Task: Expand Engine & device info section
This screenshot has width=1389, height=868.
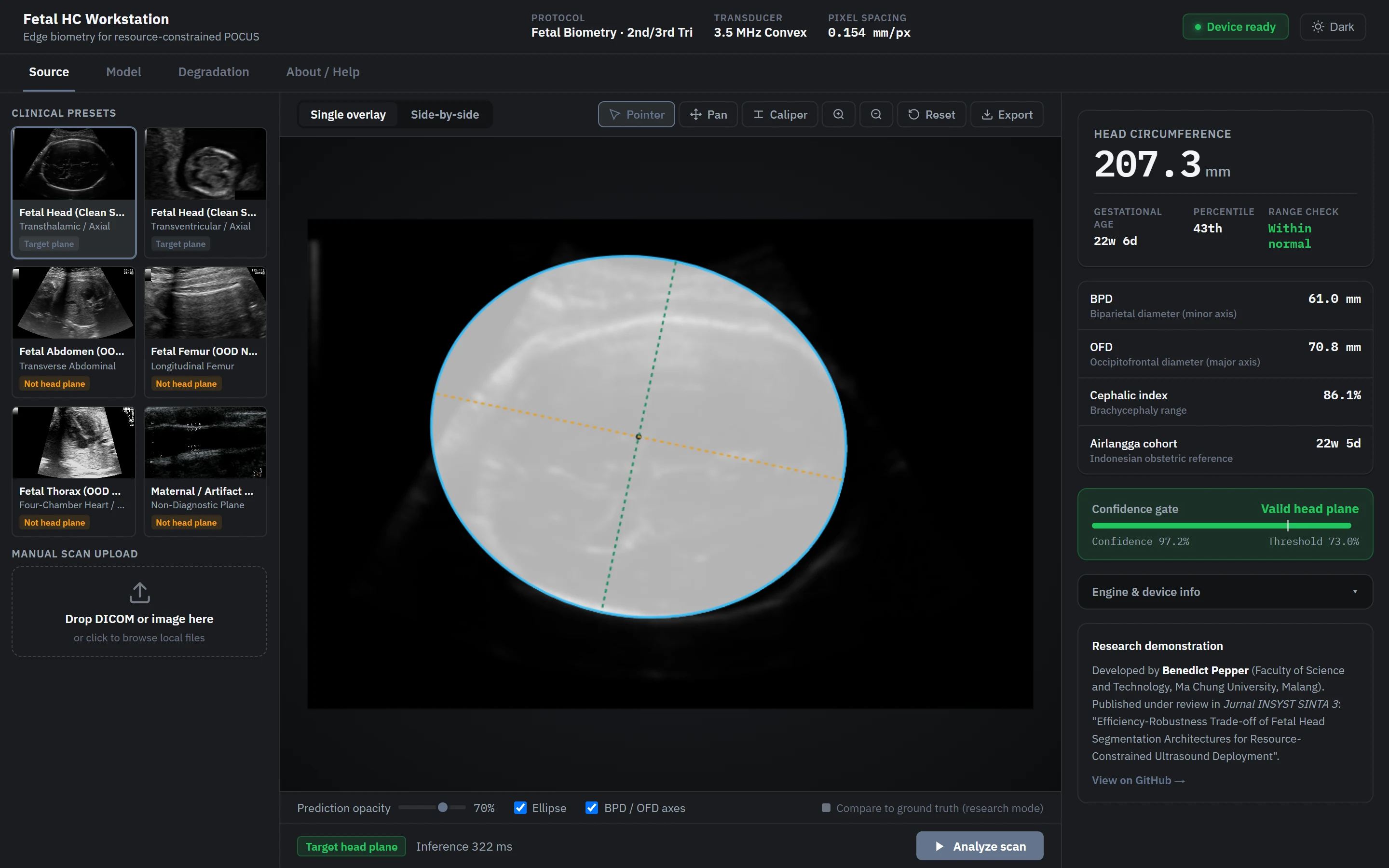Action: 1225,592
